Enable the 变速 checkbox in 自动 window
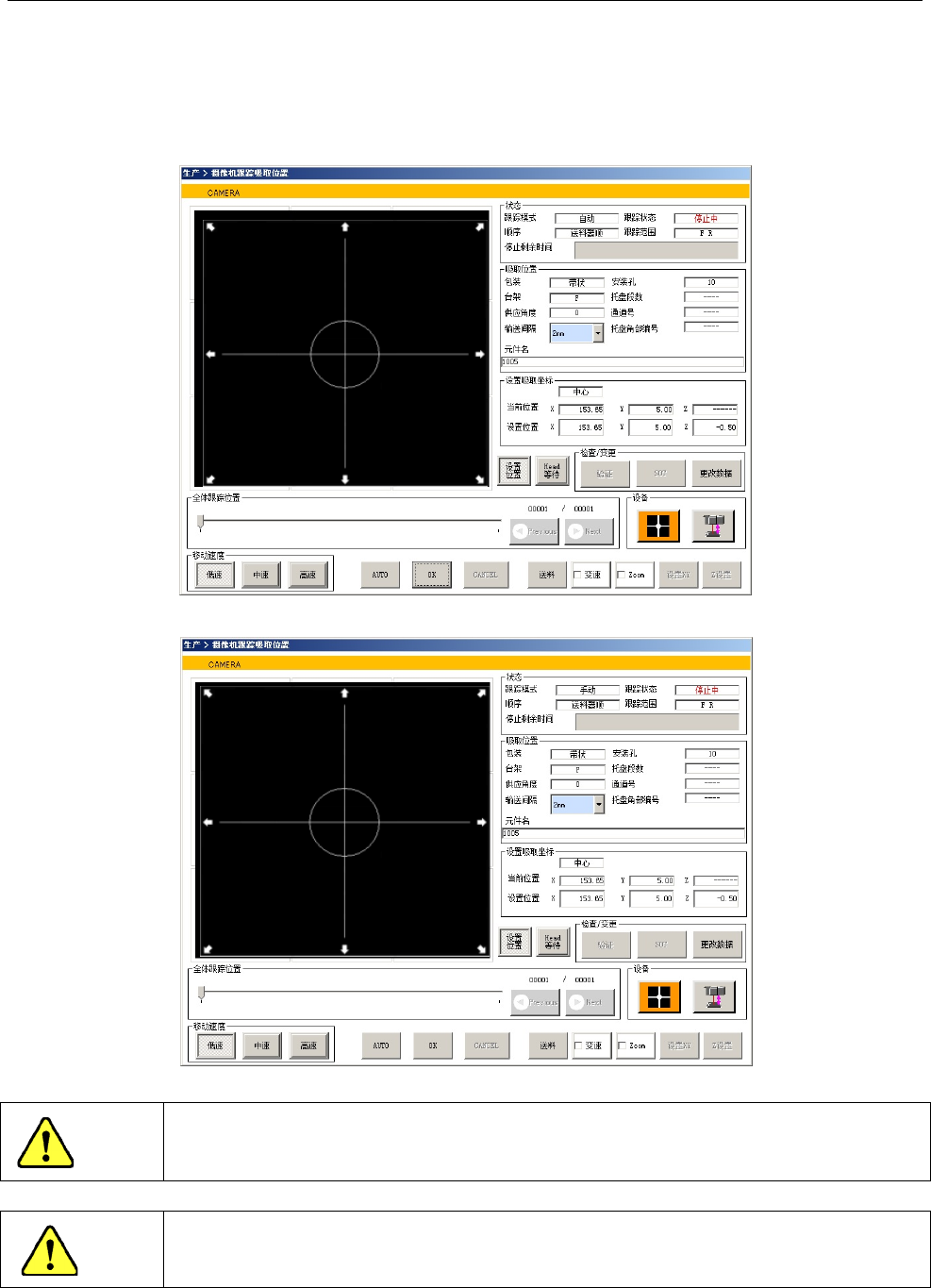This screenshot has height=1288, width=931. (x=578, y=575)
